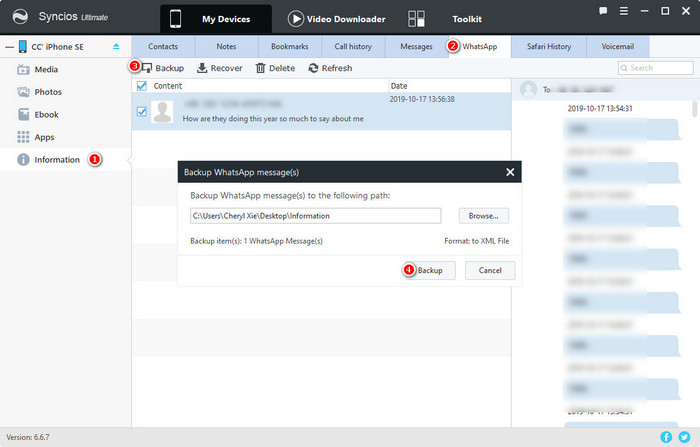Select message 'How are they doing this year'
Viewport: 700px width, 447px height.
(x=273, y=119)
